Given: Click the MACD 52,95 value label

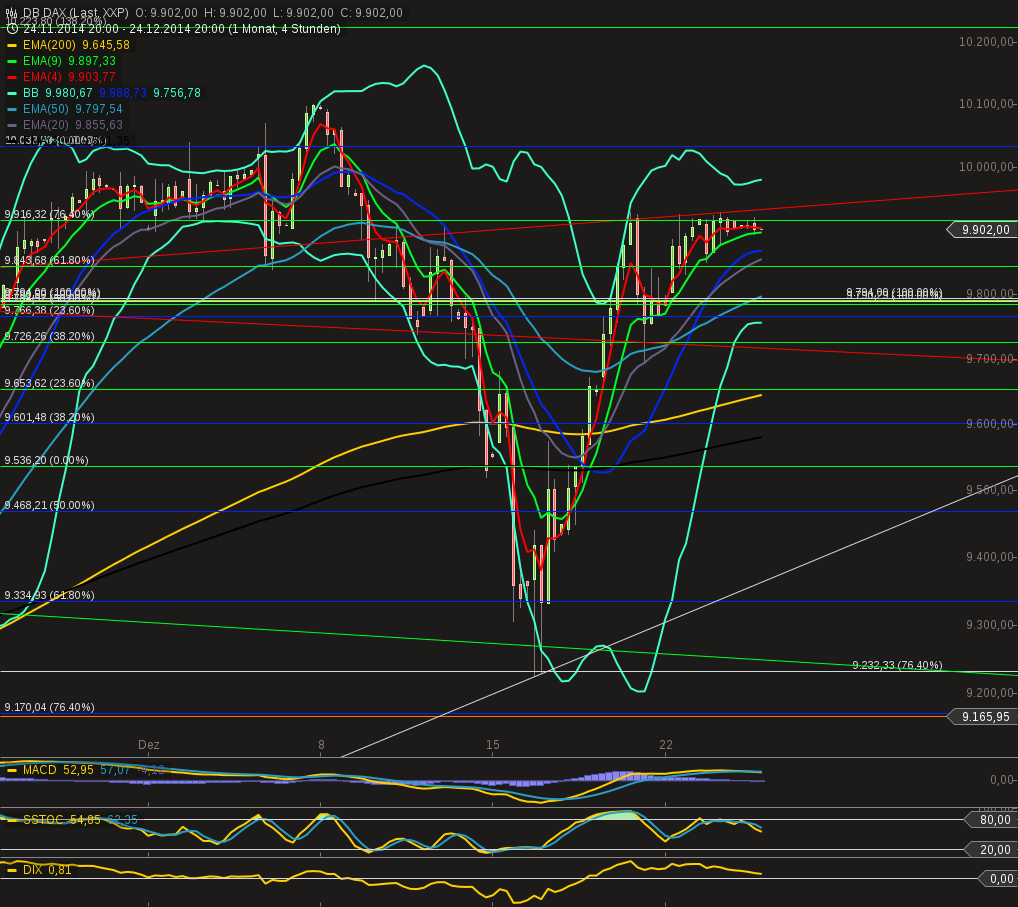Looking at the screenshot, I should 58,770.
